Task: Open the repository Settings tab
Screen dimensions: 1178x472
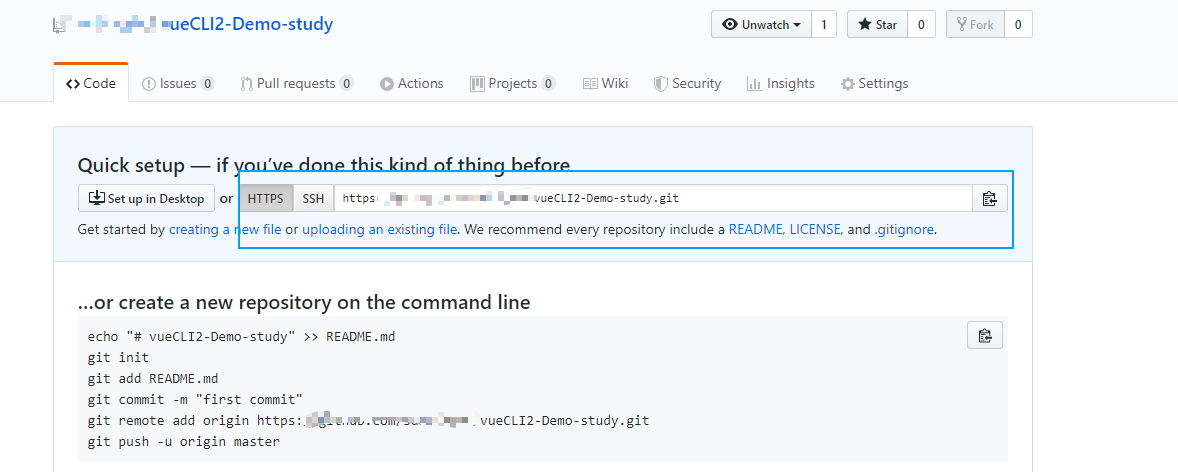Action: 874,84
